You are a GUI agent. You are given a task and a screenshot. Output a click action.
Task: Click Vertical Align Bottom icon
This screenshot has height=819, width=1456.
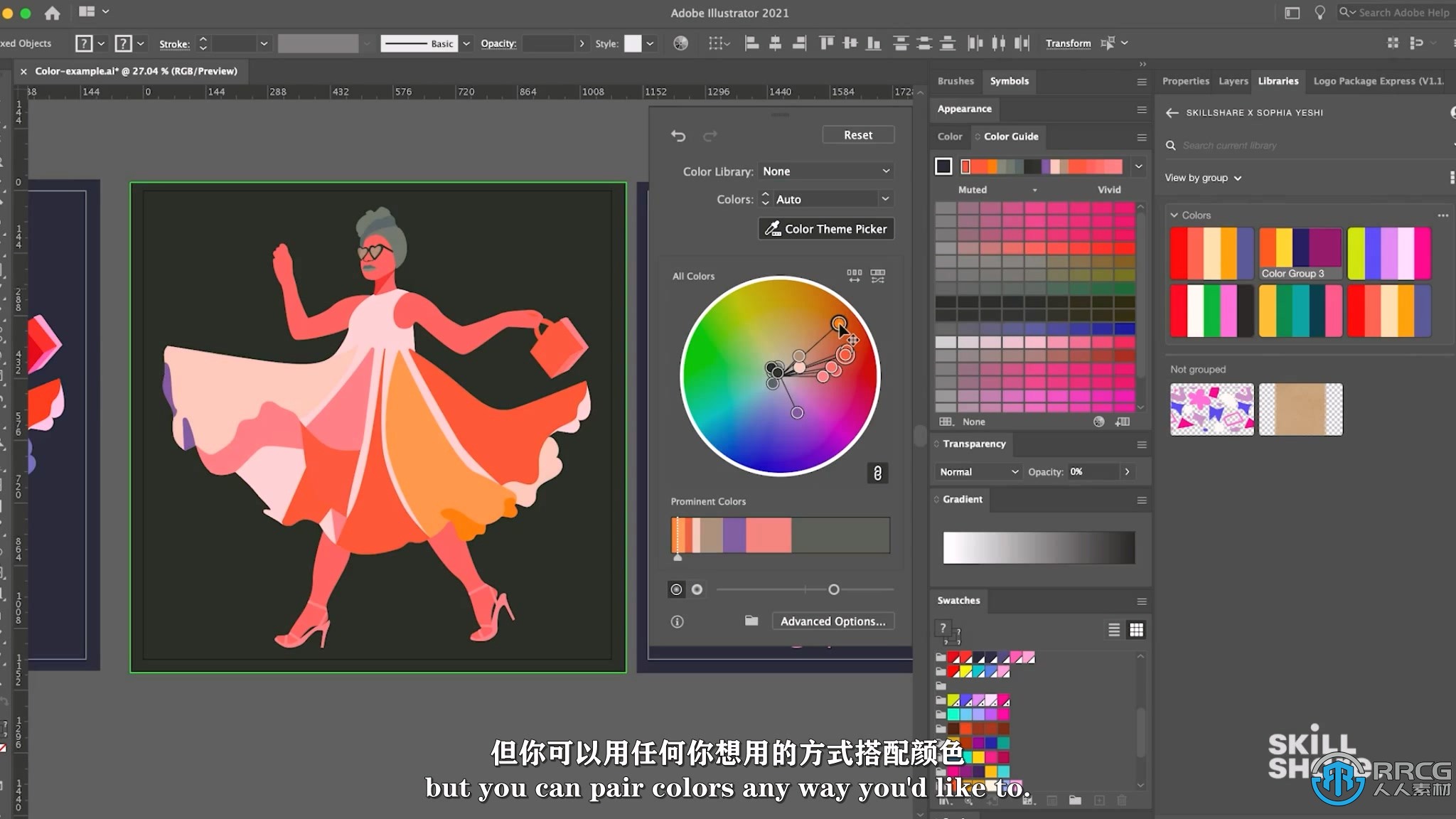coord(874,43)
